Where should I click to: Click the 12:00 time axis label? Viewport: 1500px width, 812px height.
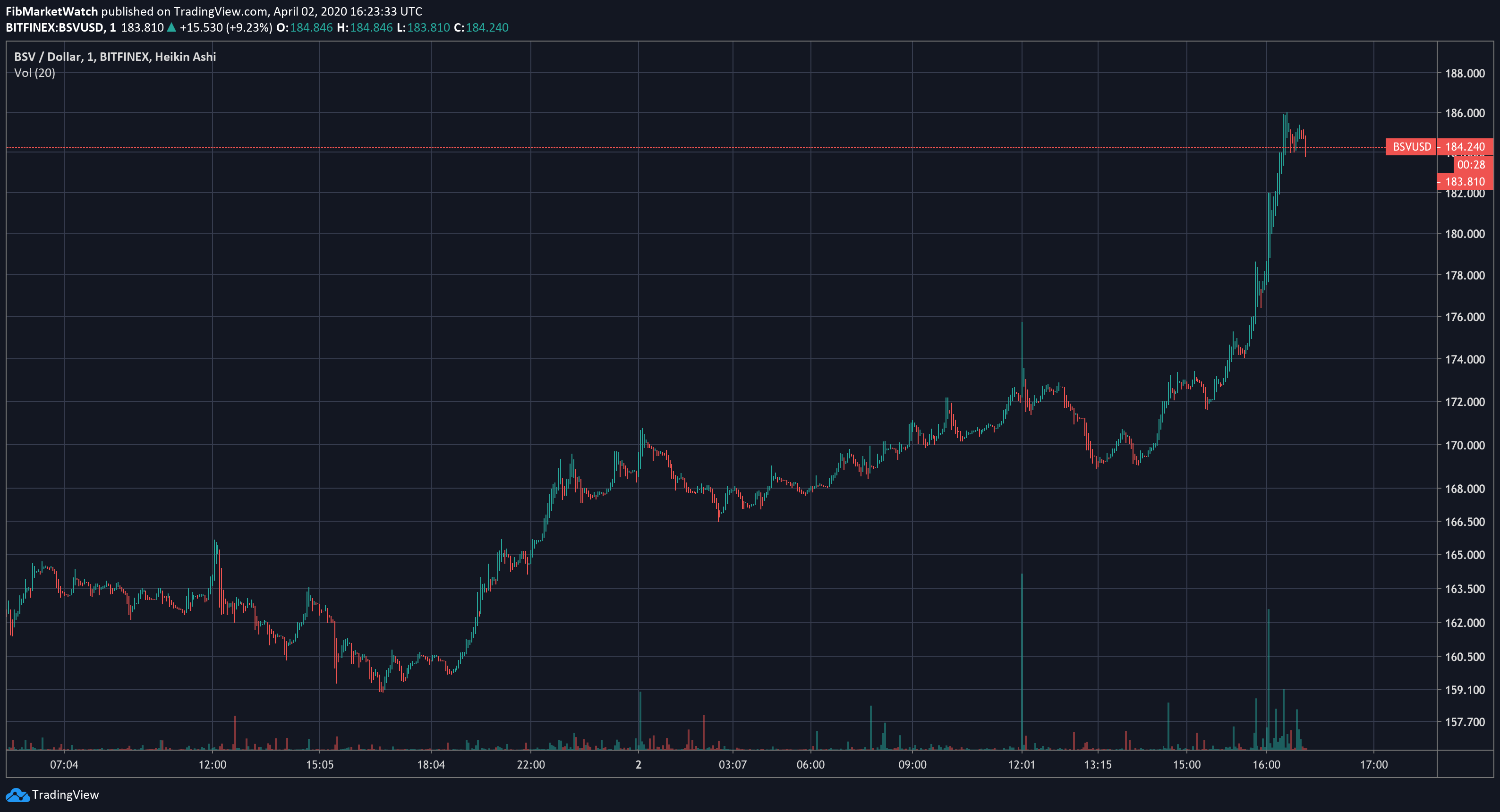(213, 765)
